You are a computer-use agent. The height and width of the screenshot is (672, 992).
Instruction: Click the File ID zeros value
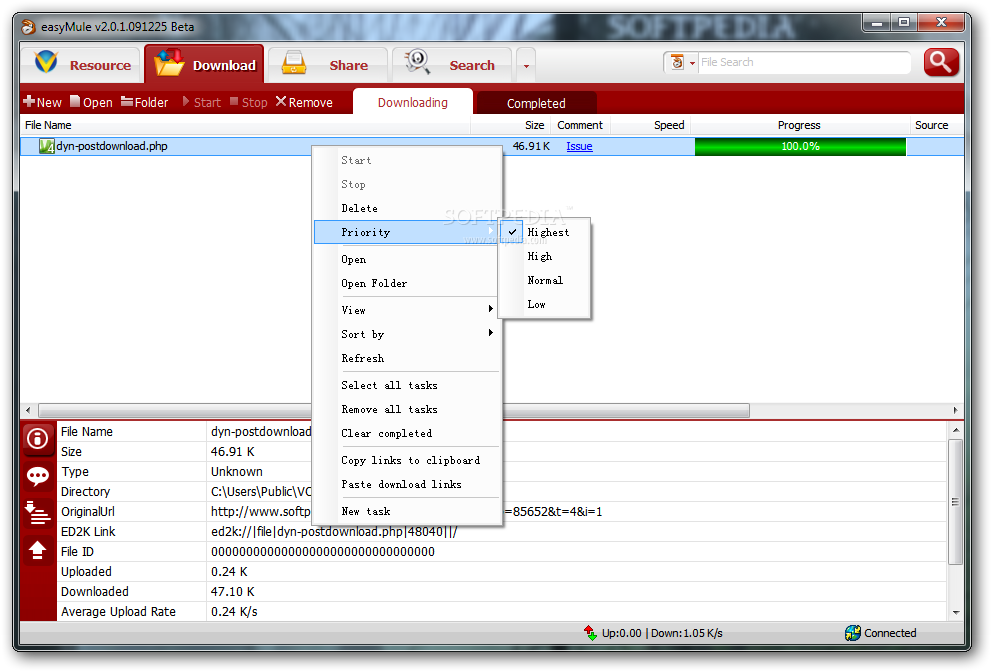point(323,552)
